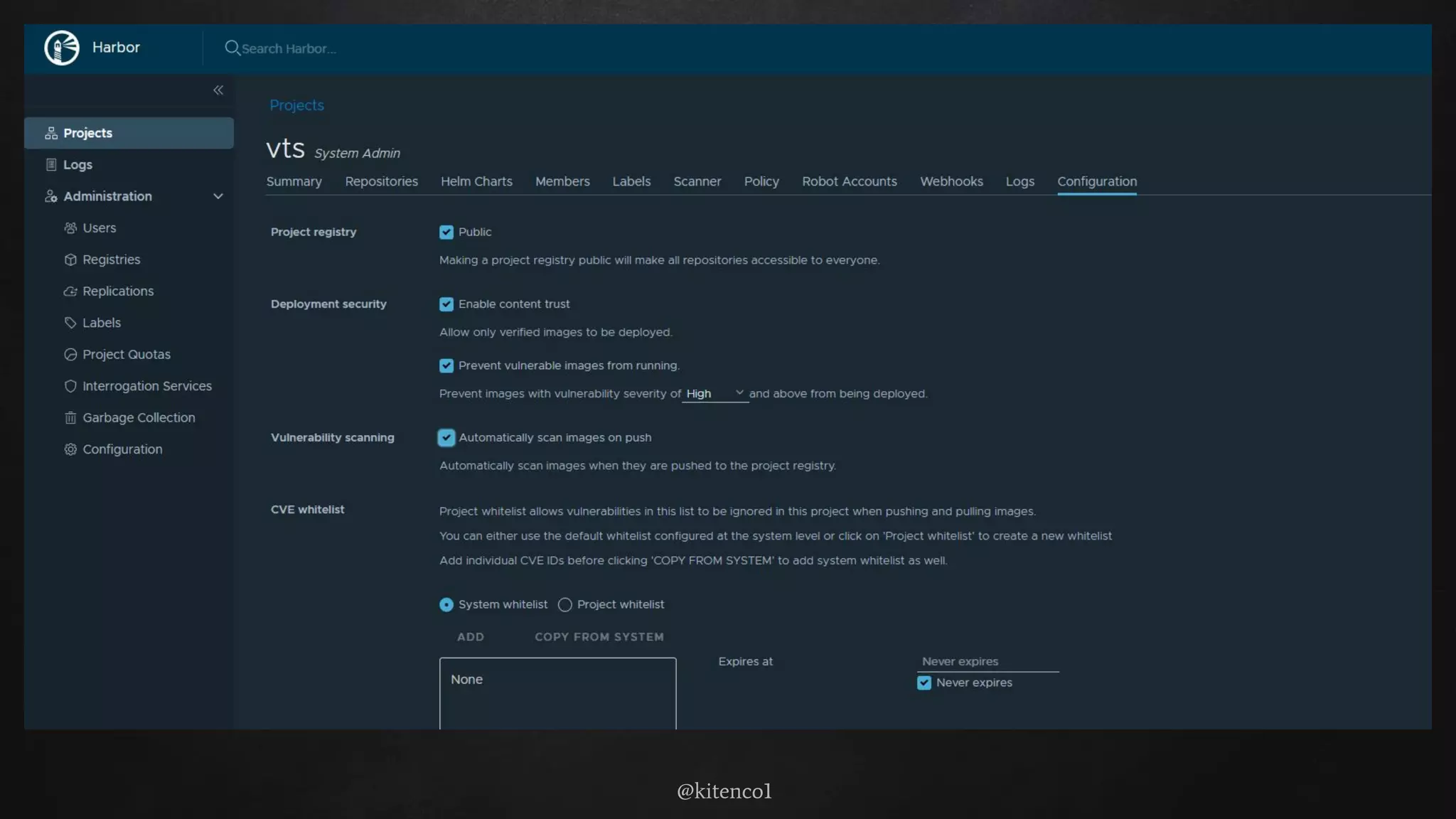Click the Replications cloud icon

pos(70,291)
